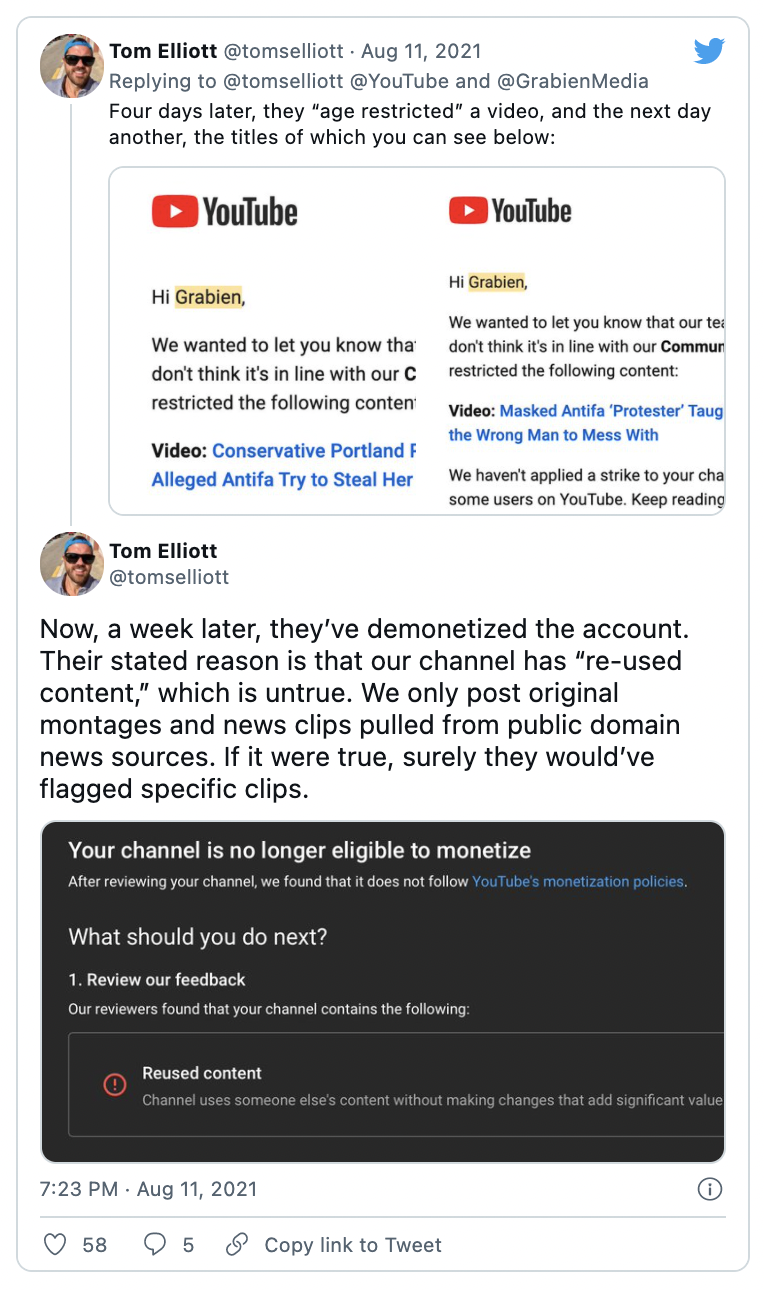Click the right YouTube logo in email
The width and height of the screenshot is (764, 1290).
coord(510,211)
